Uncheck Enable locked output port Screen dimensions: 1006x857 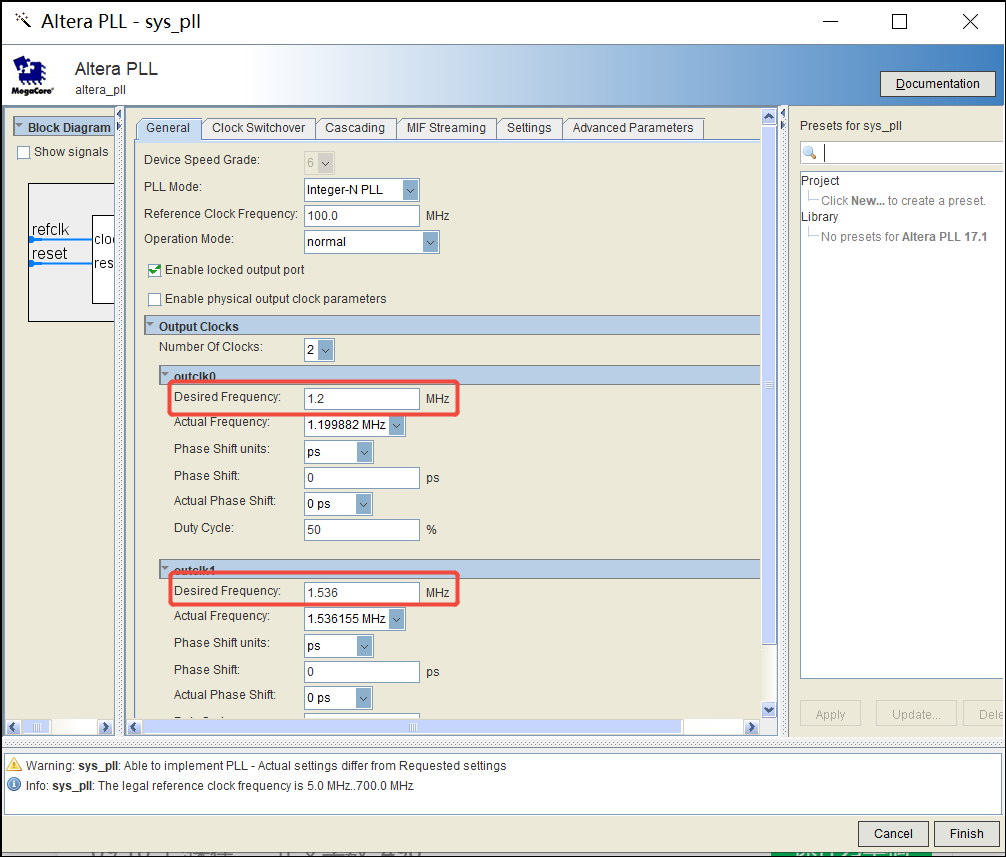coord(154,270)
